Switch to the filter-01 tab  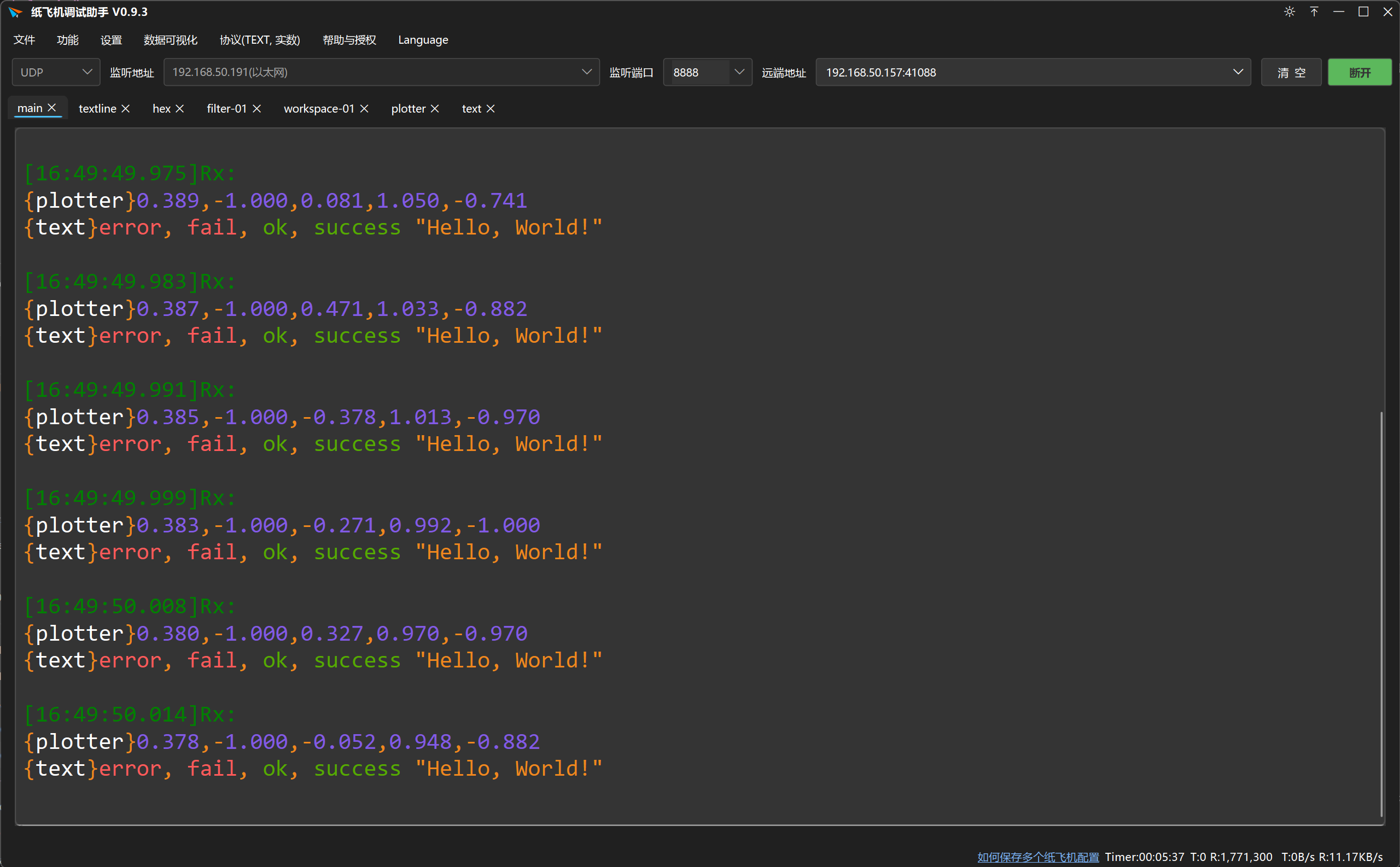[226, 108]
